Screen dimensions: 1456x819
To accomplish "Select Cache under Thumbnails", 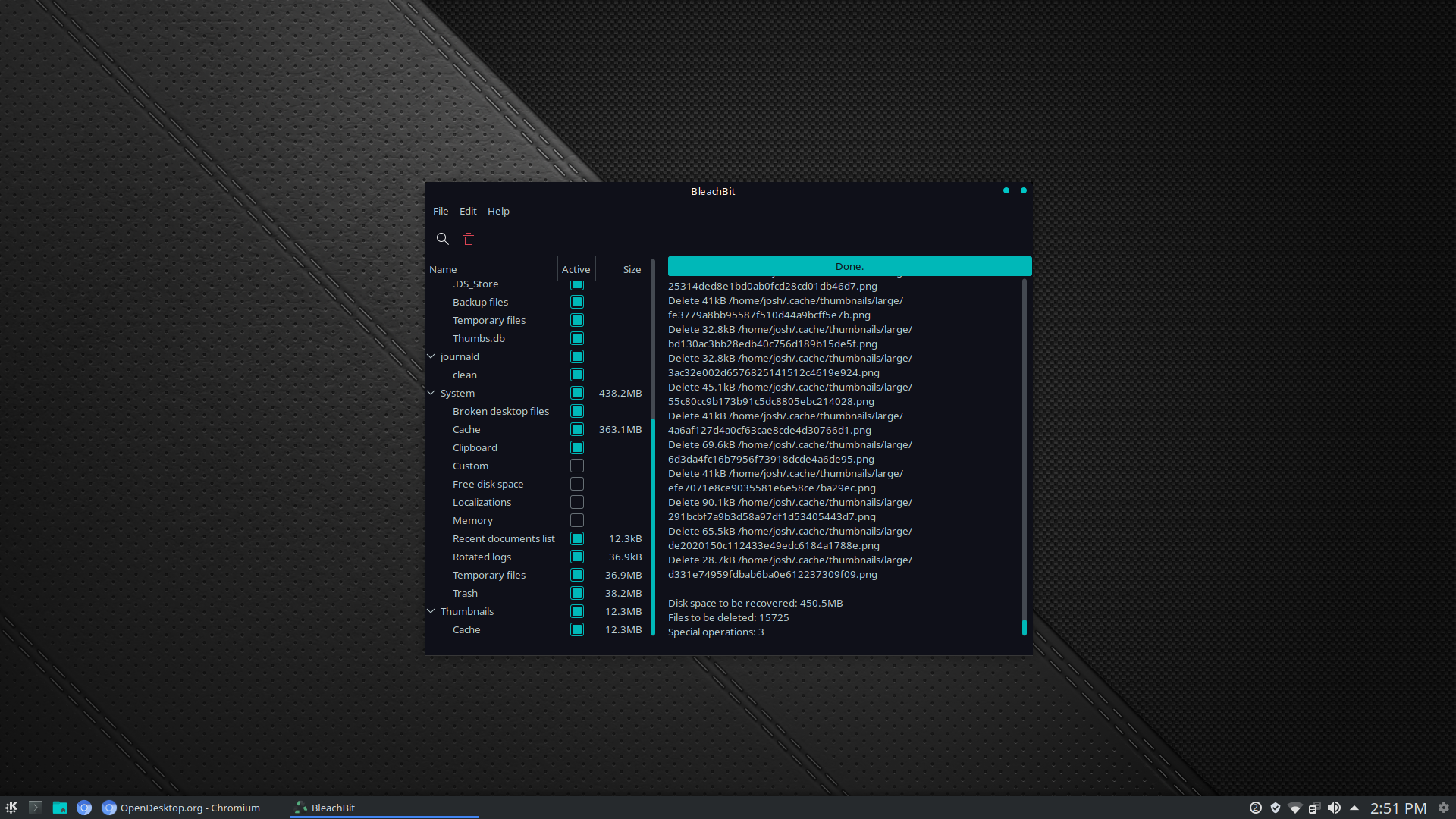I will pyautogui.click(x=535, y=629).
